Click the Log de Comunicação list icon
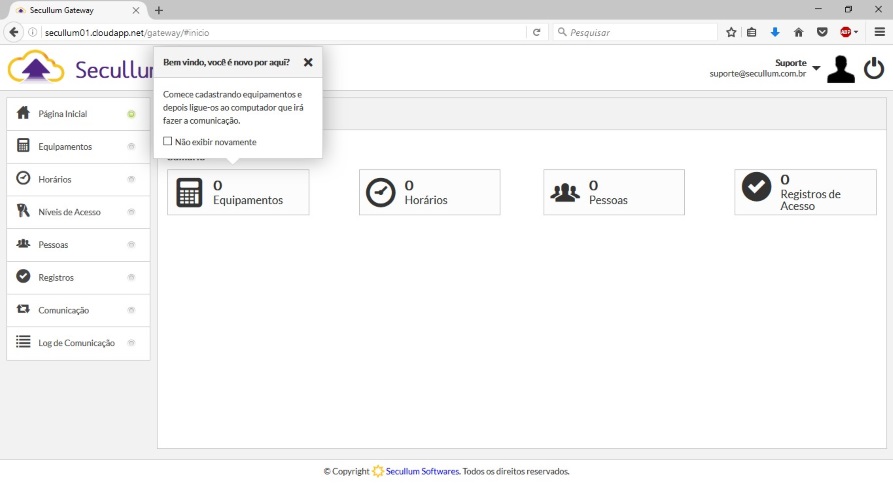 point(23,342)
